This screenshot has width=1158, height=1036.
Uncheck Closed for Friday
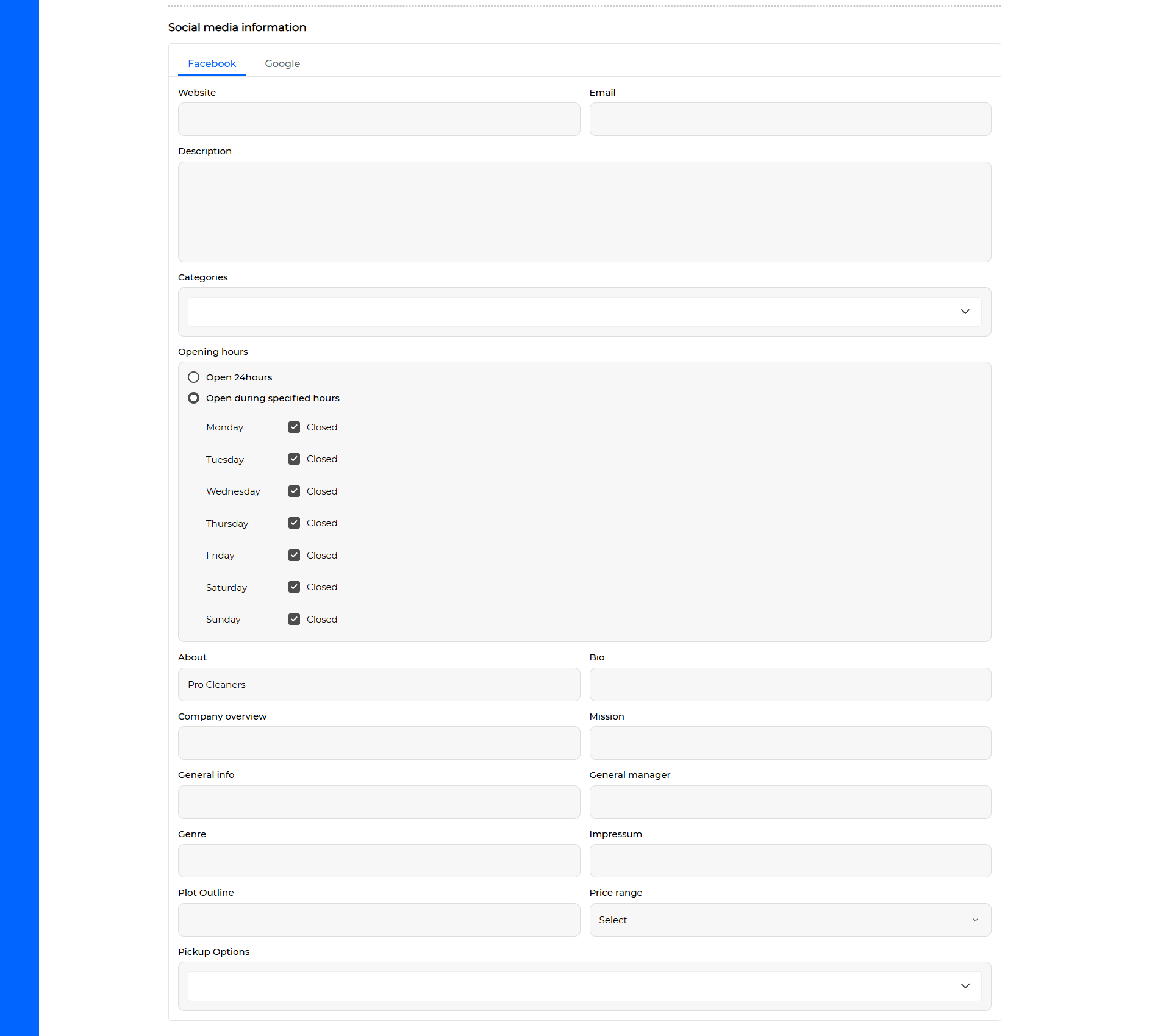pyautogui.click(x=294, y=555)
